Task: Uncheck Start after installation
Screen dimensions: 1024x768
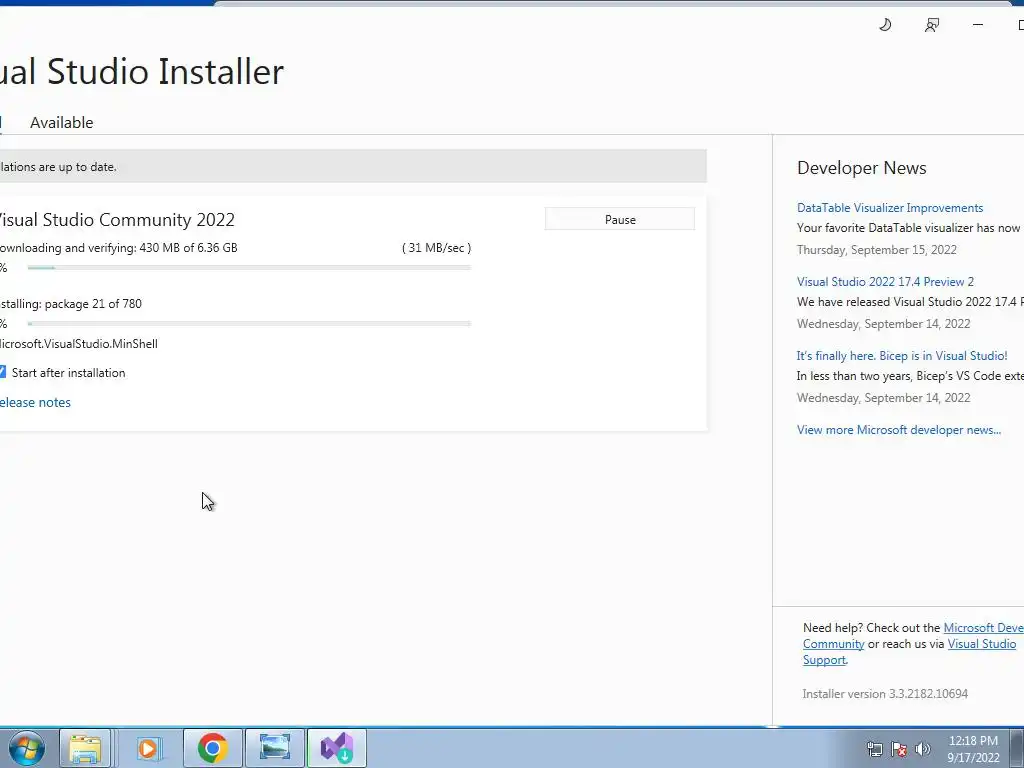Action: tap(2, 372)
